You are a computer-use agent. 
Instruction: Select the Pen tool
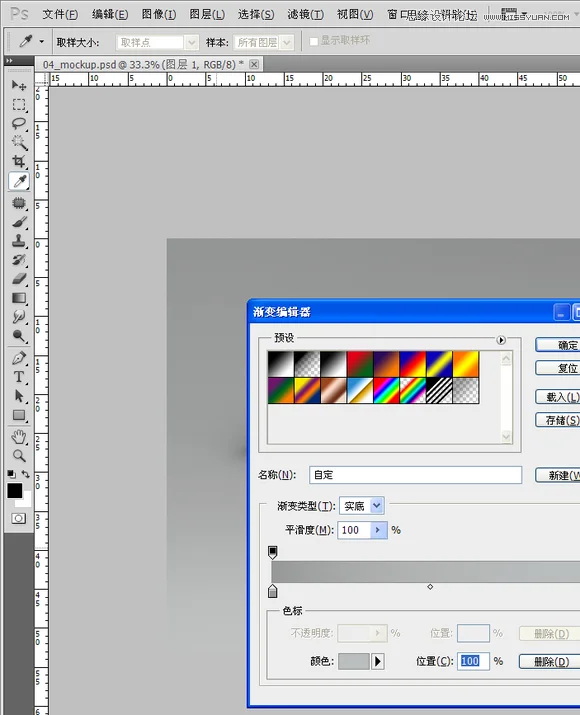[x=19, y=358]
